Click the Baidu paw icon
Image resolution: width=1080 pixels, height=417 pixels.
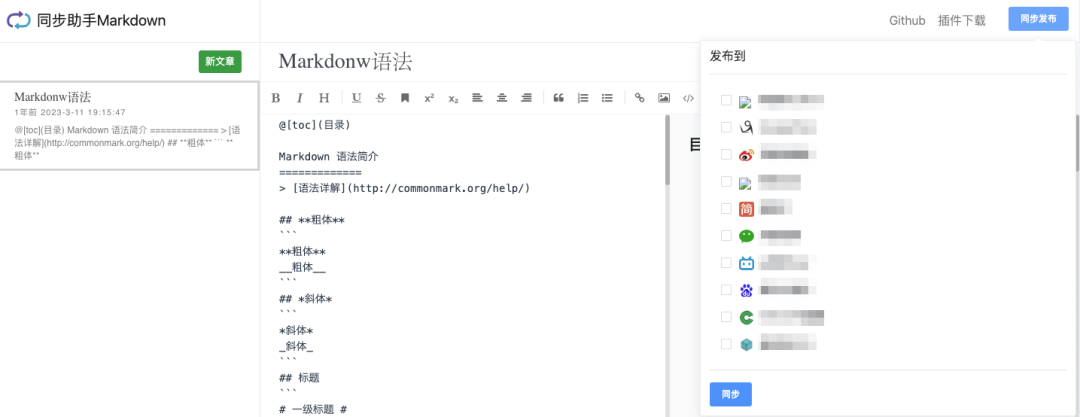point(747,290)
